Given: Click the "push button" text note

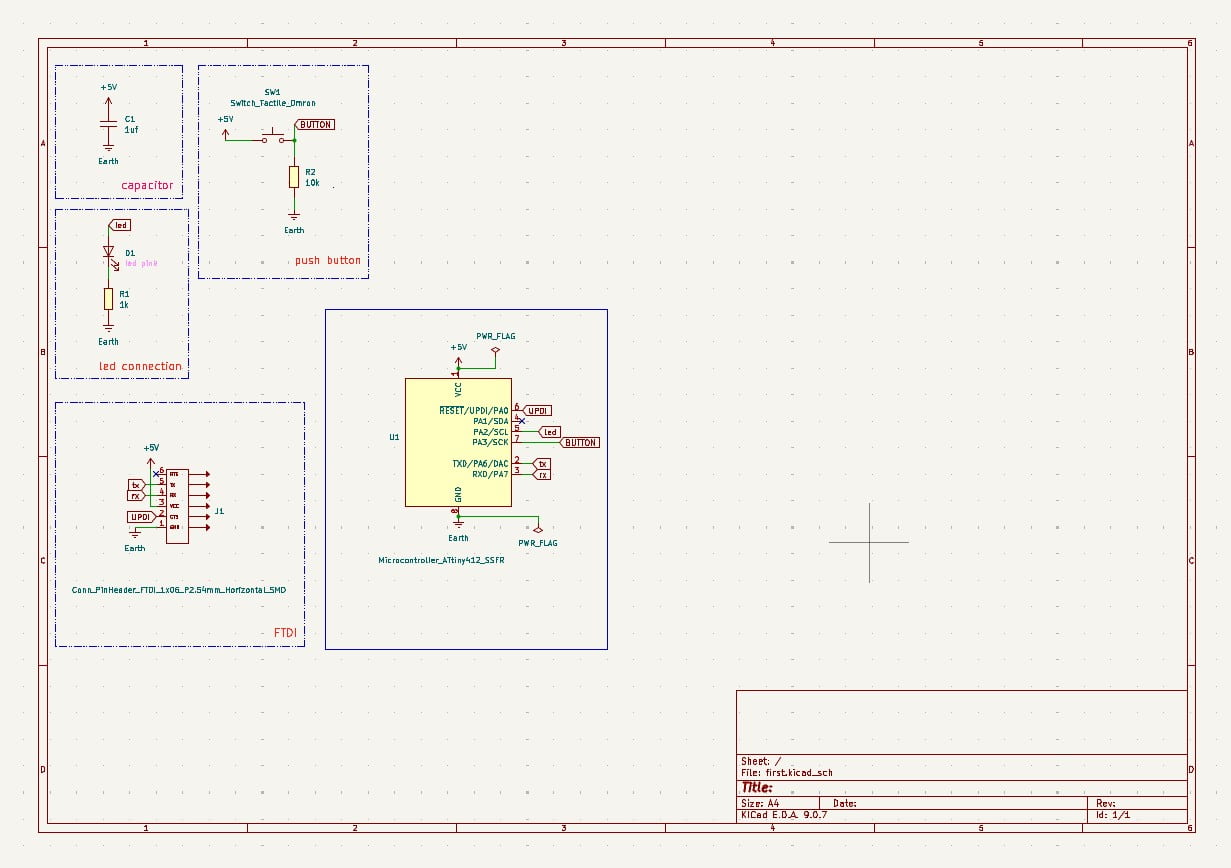Looking at the screenshot, I should click(x=328, y=260).
